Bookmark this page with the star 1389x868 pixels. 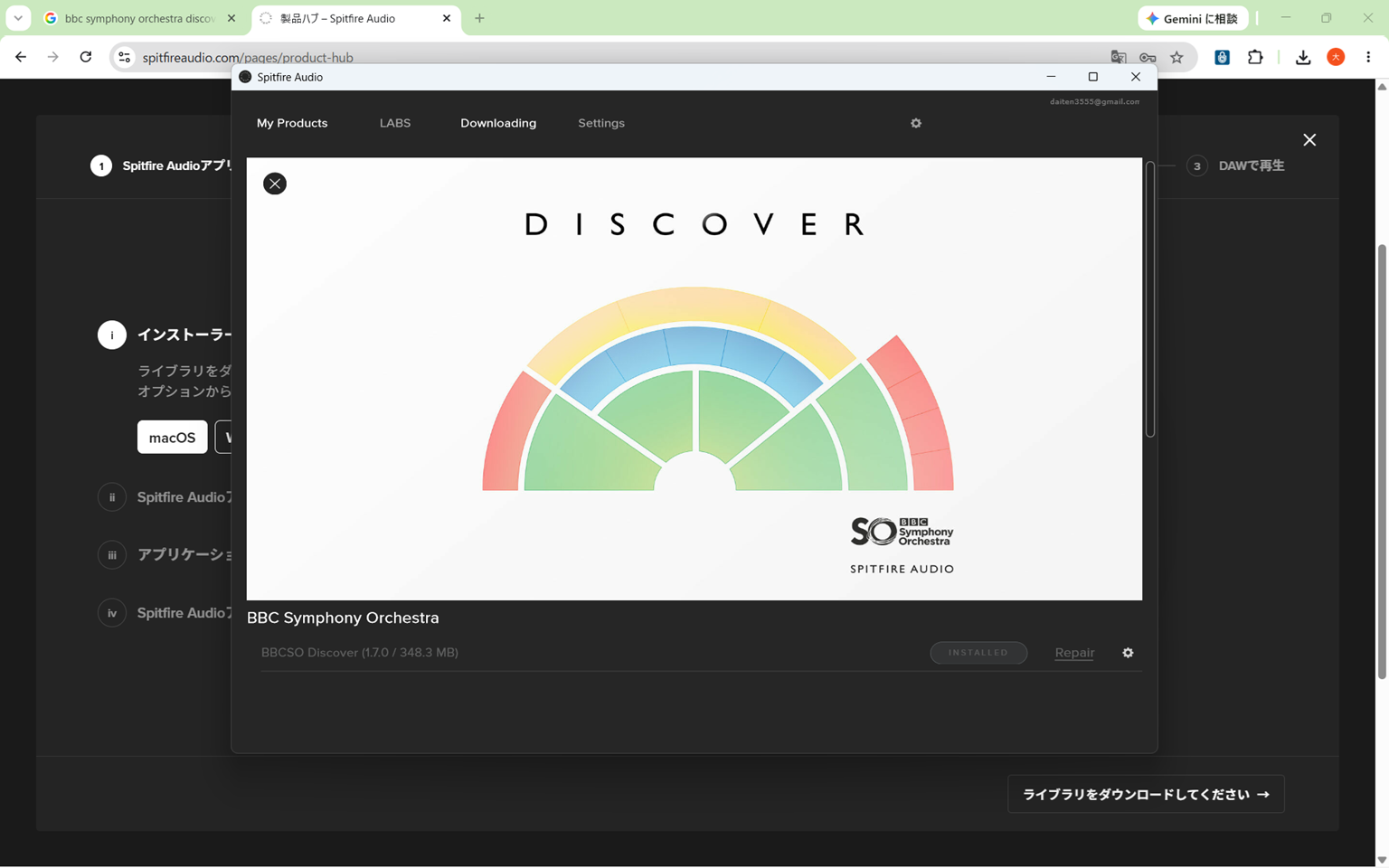click(x=1176, y=57)
